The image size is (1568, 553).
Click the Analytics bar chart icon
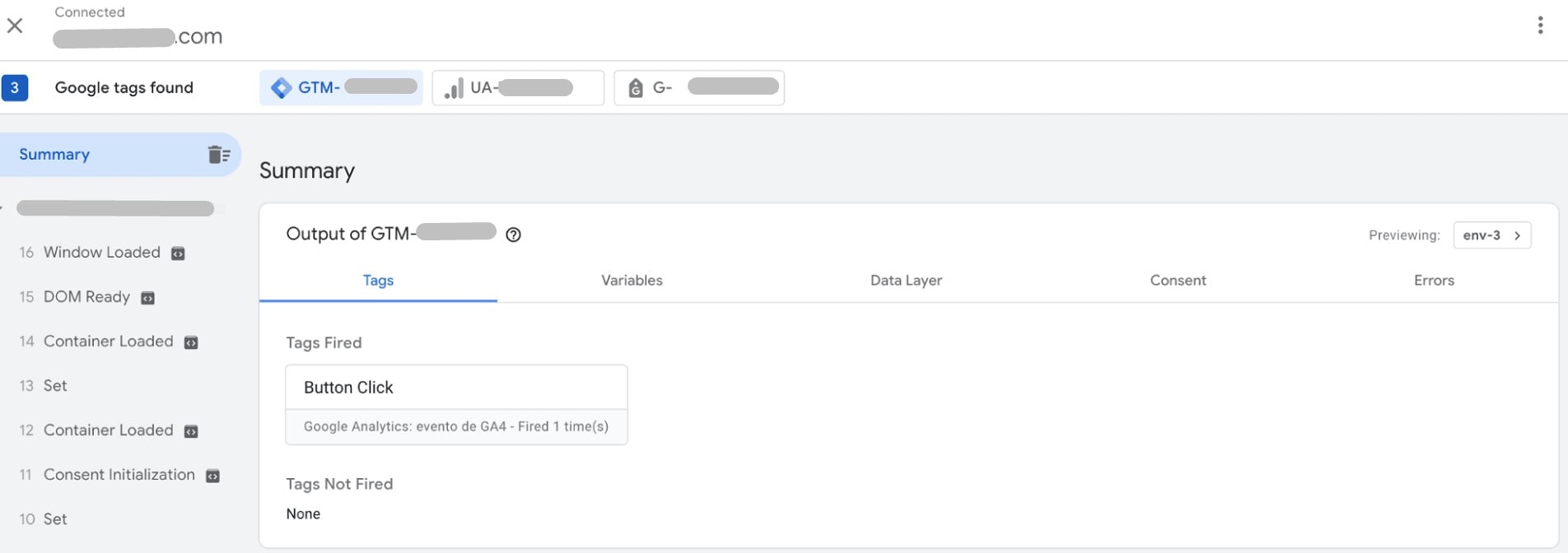tap(454, 88)
